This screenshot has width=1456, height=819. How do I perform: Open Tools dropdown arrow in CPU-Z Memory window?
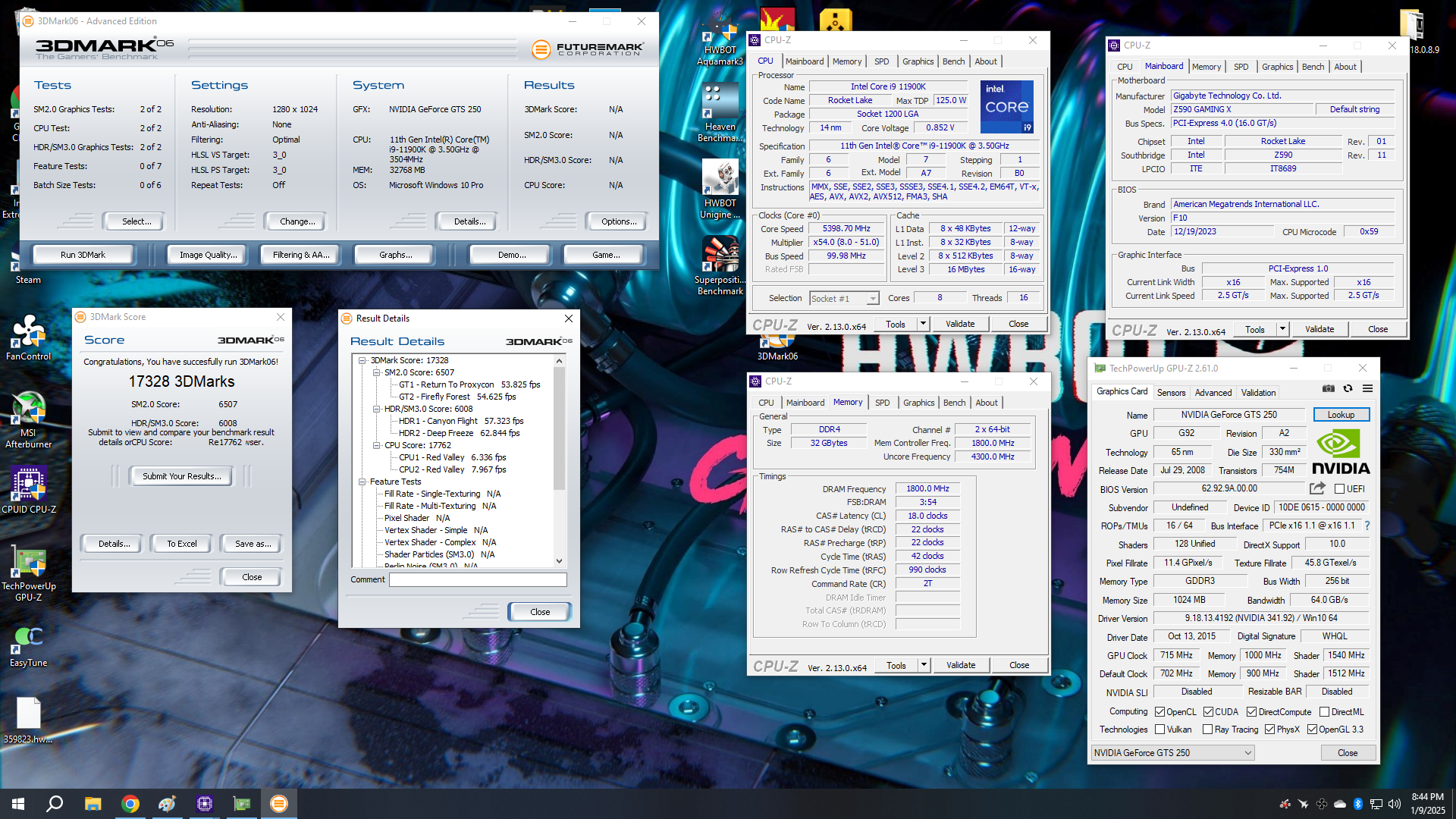click(x=924, y=665)
